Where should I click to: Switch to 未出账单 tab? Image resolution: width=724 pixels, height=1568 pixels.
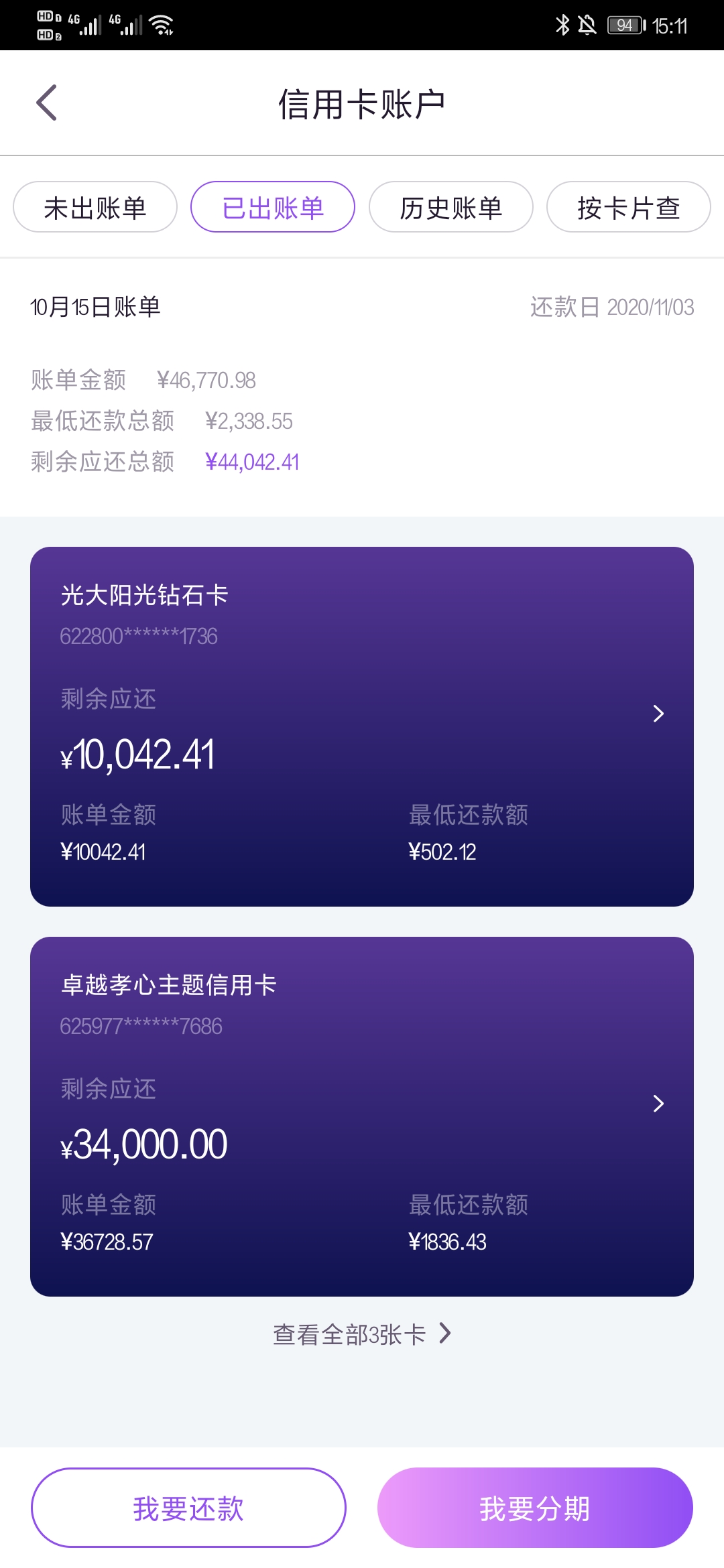click(95, 207)
